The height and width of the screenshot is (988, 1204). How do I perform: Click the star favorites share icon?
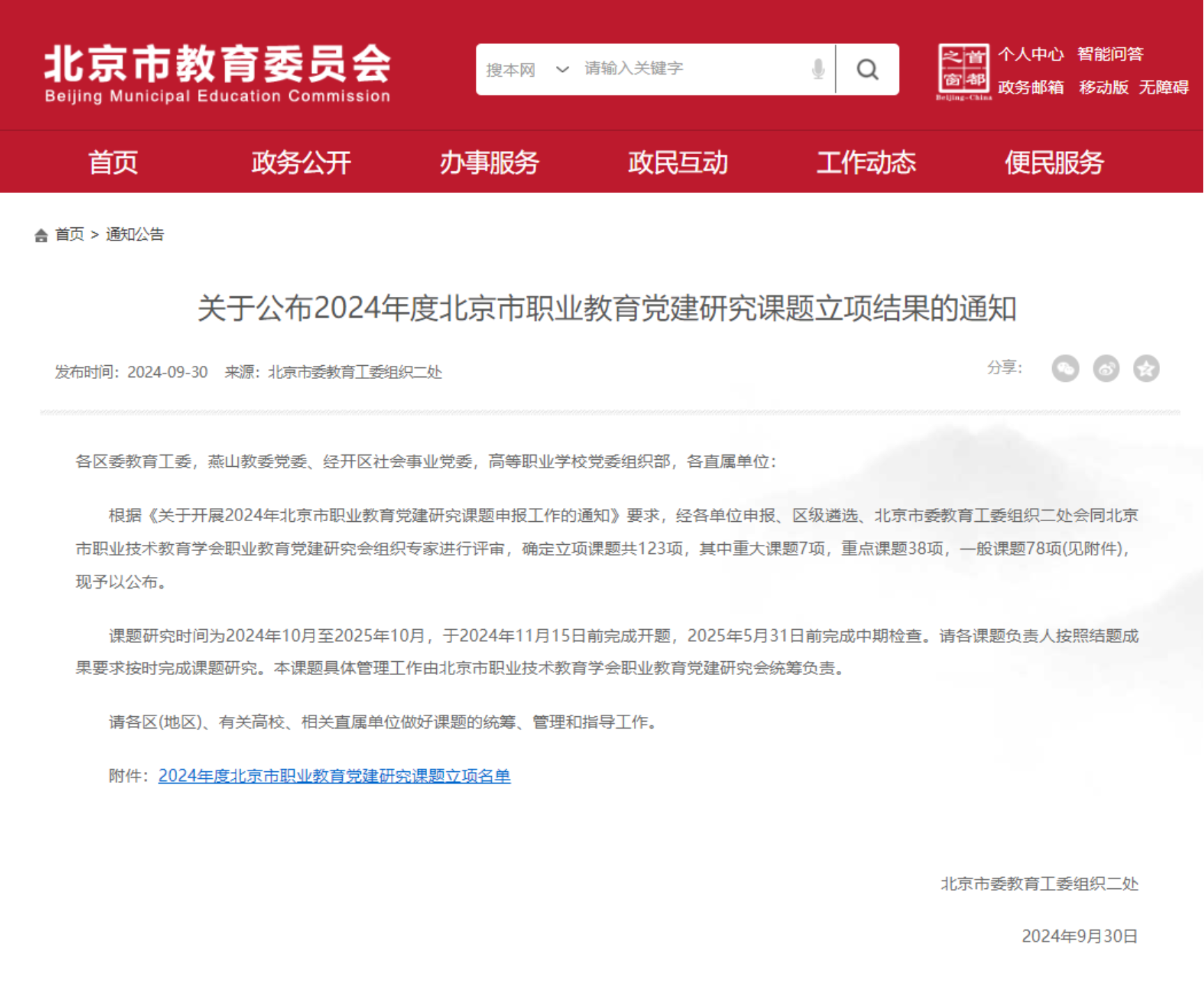click(x=1146, y=369)
